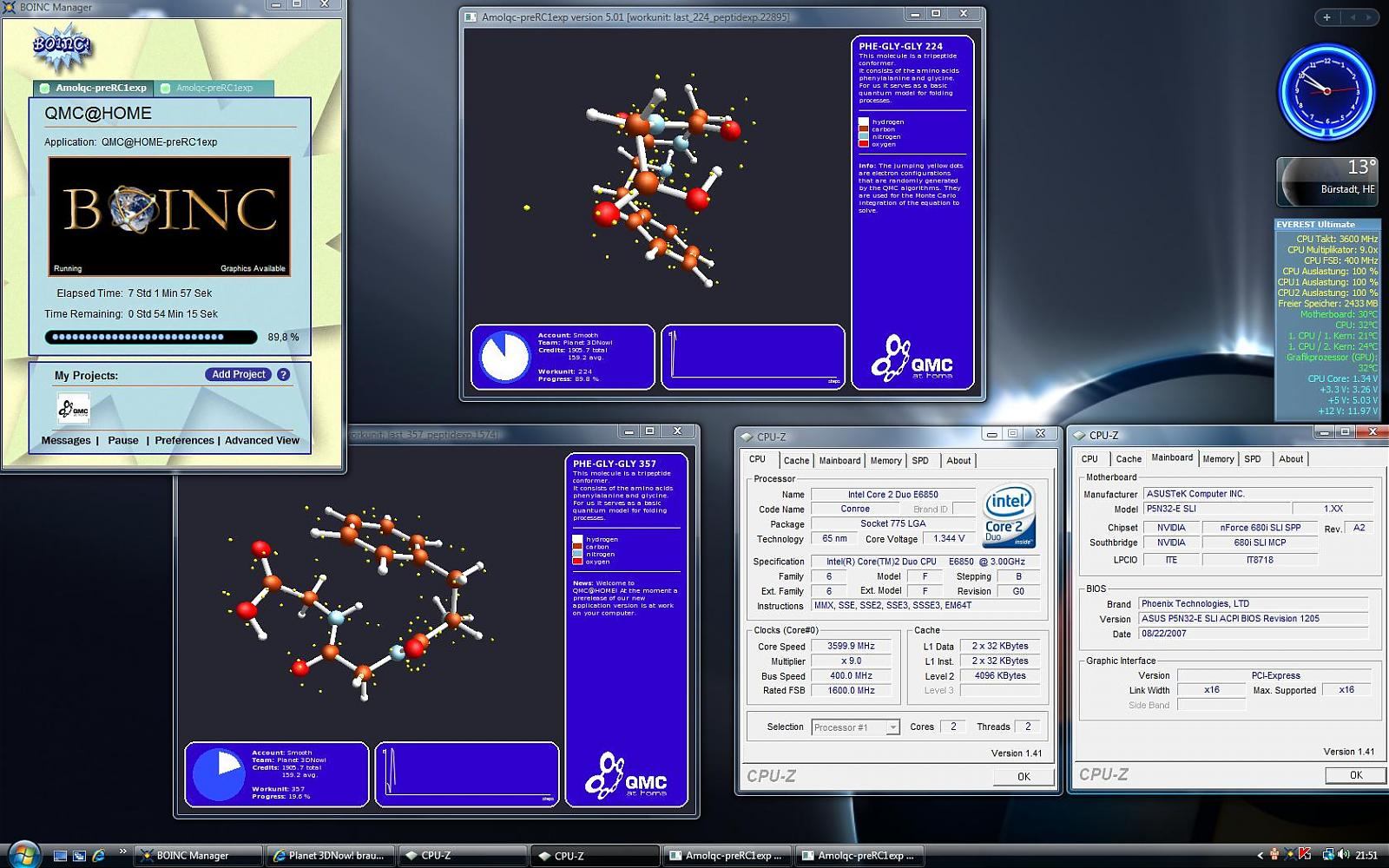Open Preferences link in BOINC Manager
Viewport: 1389px width, 868px height.
pos(184,440)
